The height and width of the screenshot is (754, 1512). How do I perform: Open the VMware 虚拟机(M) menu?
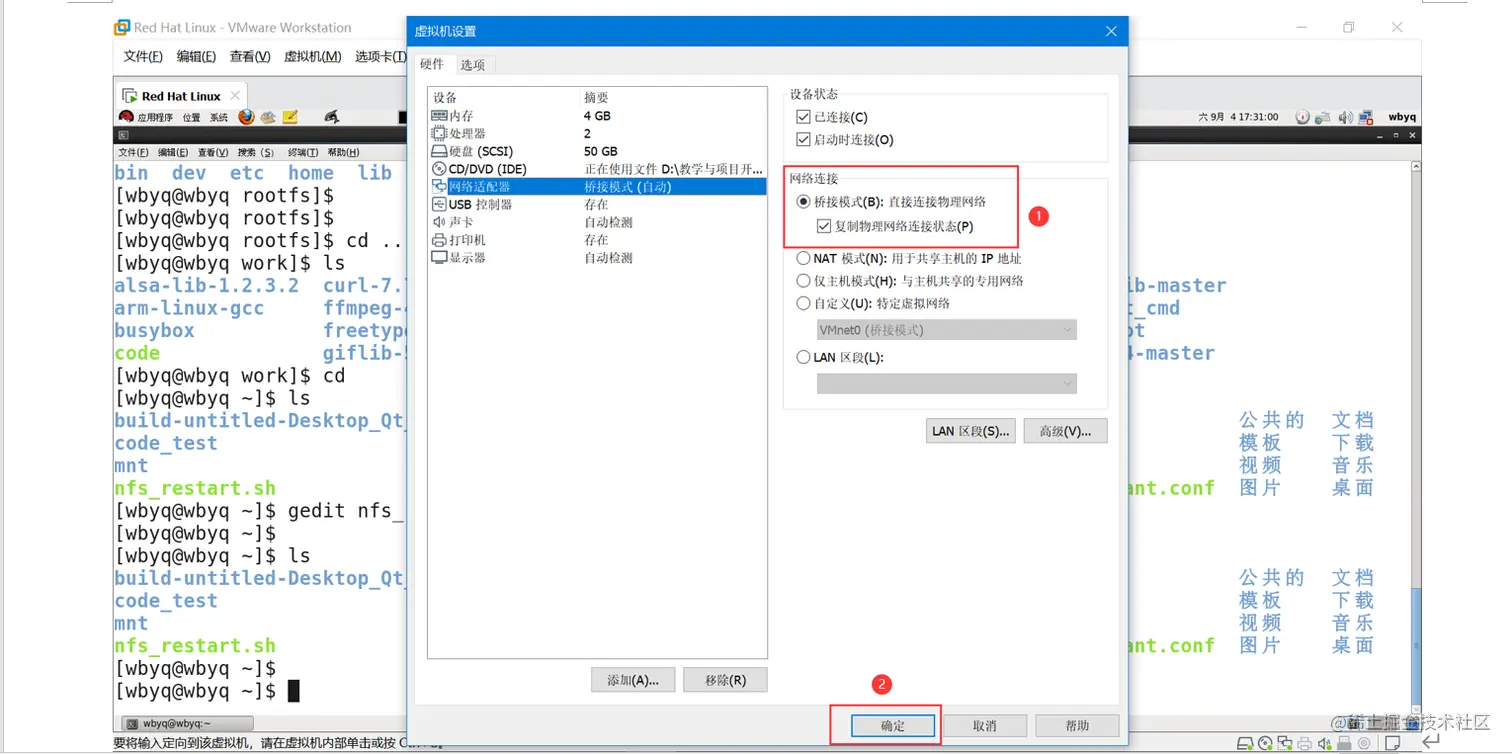pos(313,56)
